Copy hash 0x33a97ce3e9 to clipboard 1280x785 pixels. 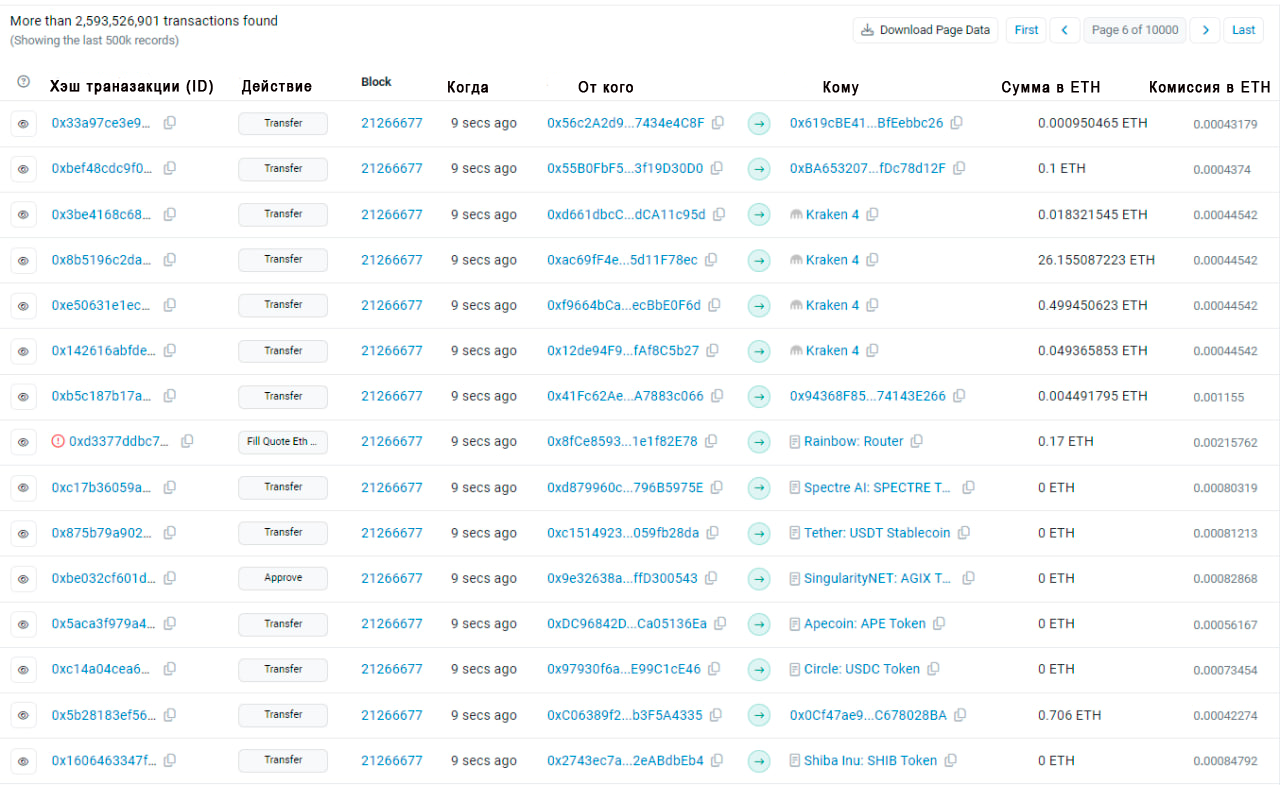pyautogui.click(x=170, y=123)
